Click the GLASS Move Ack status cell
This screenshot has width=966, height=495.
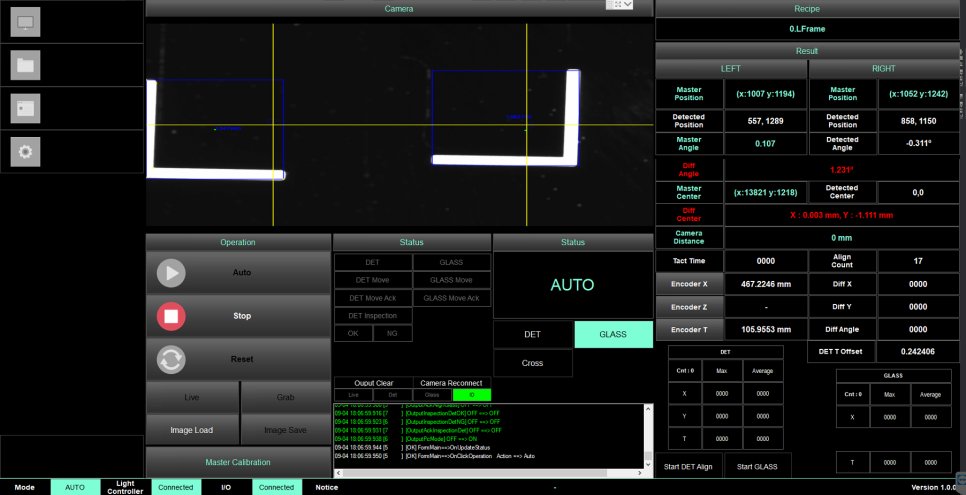pyautogui.click(x=452, y=298)
